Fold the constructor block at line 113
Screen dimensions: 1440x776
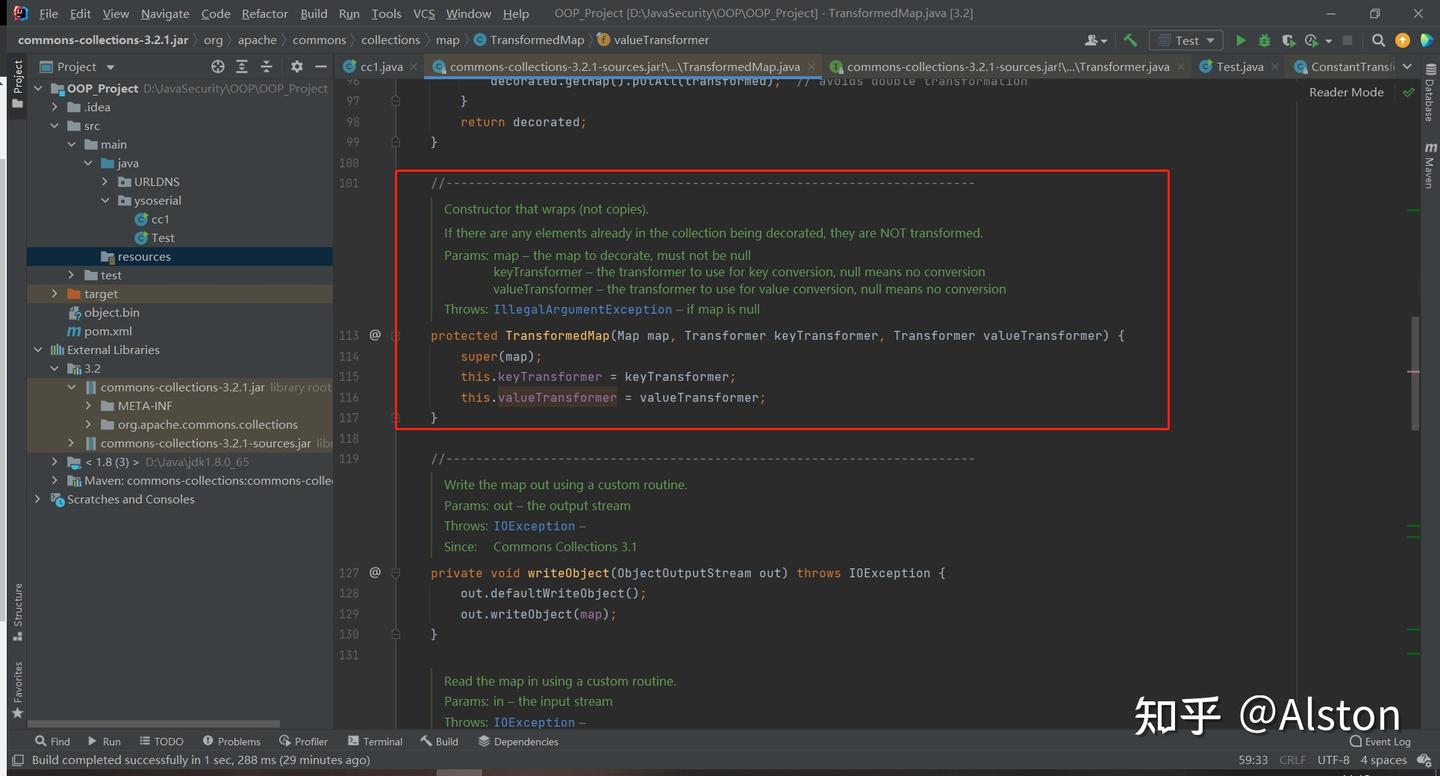[x=396, y=335]
